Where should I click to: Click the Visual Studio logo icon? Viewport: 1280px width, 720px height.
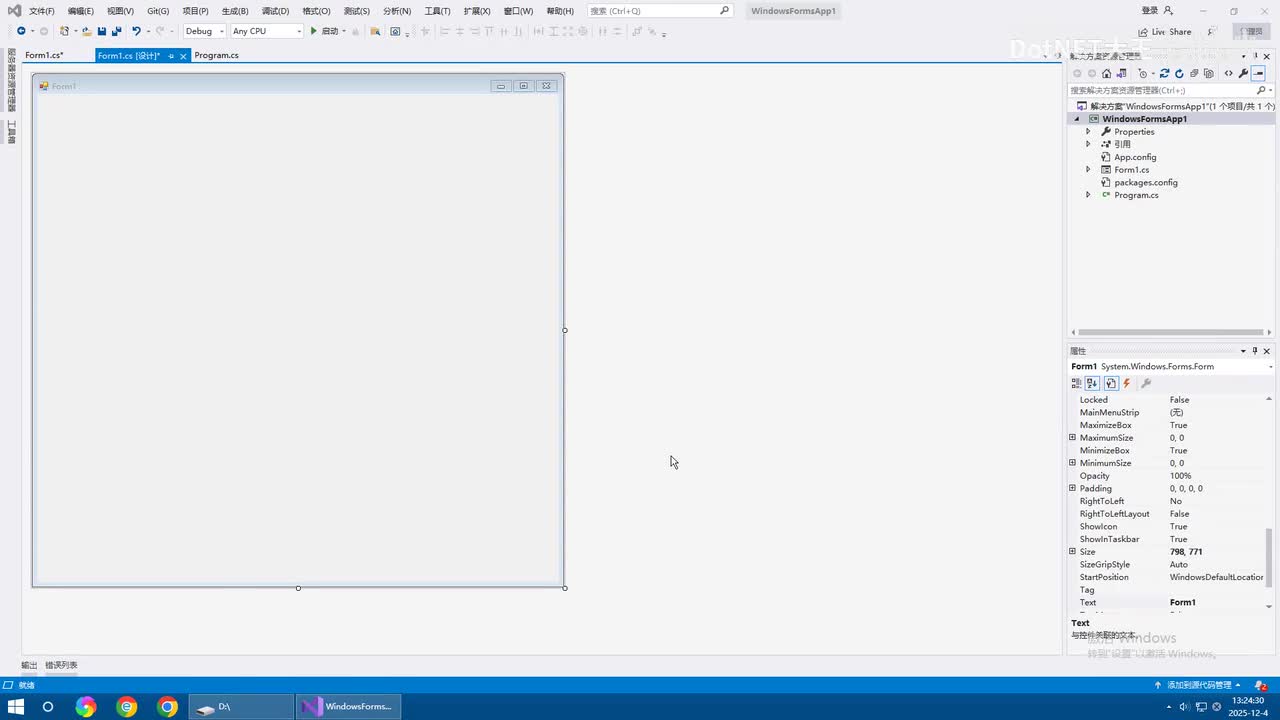(x=14, y=10)
